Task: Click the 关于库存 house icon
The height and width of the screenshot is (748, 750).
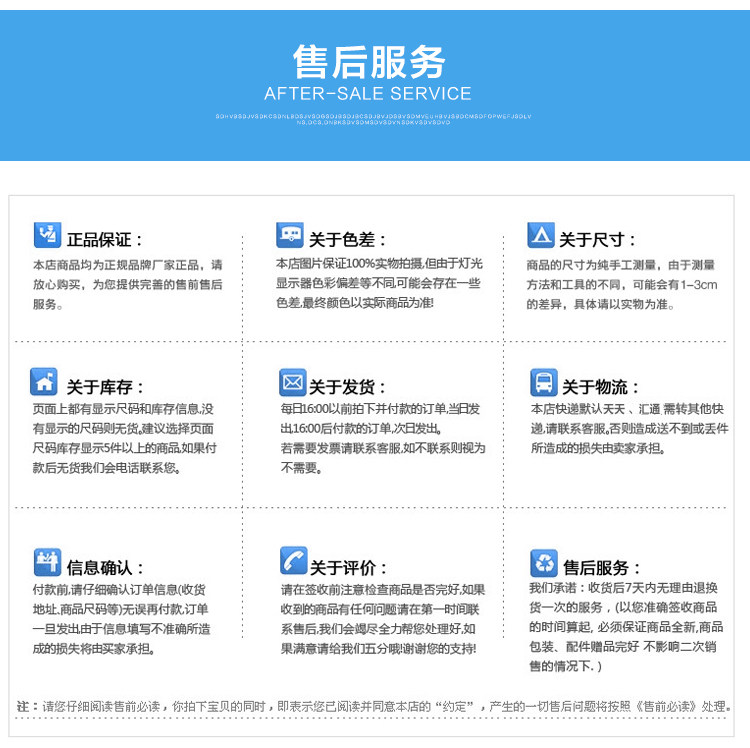Action: coord(44,382)
